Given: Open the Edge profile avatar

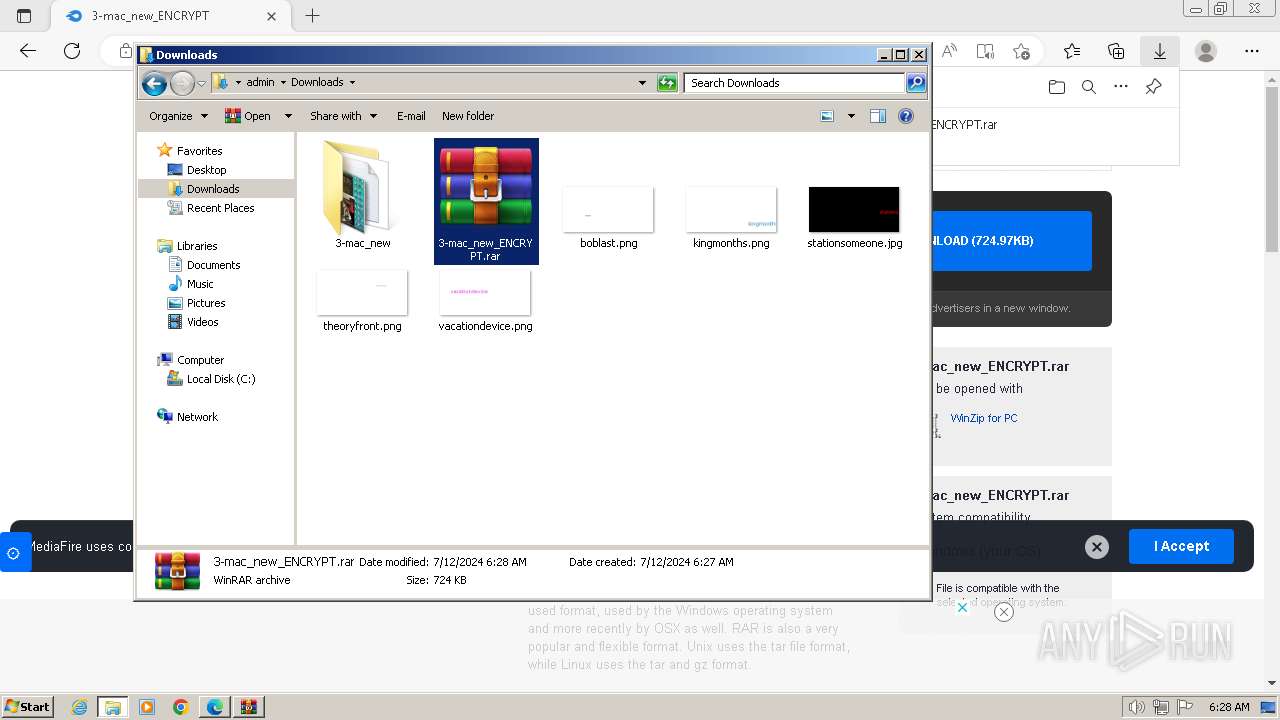Looking at the screenshot, I should click(x=1206, y=51).
